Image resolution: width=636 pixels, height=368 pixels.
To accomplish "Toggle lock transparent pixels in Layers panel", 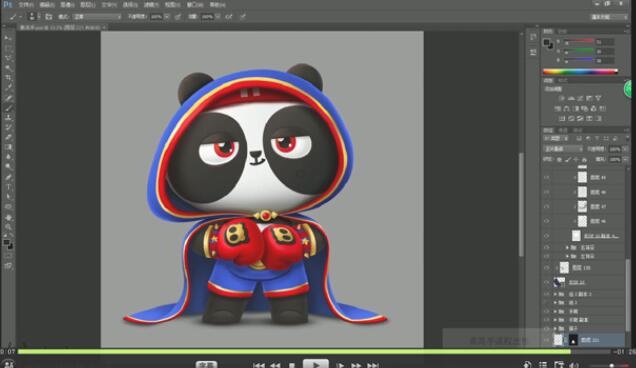I will point(559,160).
